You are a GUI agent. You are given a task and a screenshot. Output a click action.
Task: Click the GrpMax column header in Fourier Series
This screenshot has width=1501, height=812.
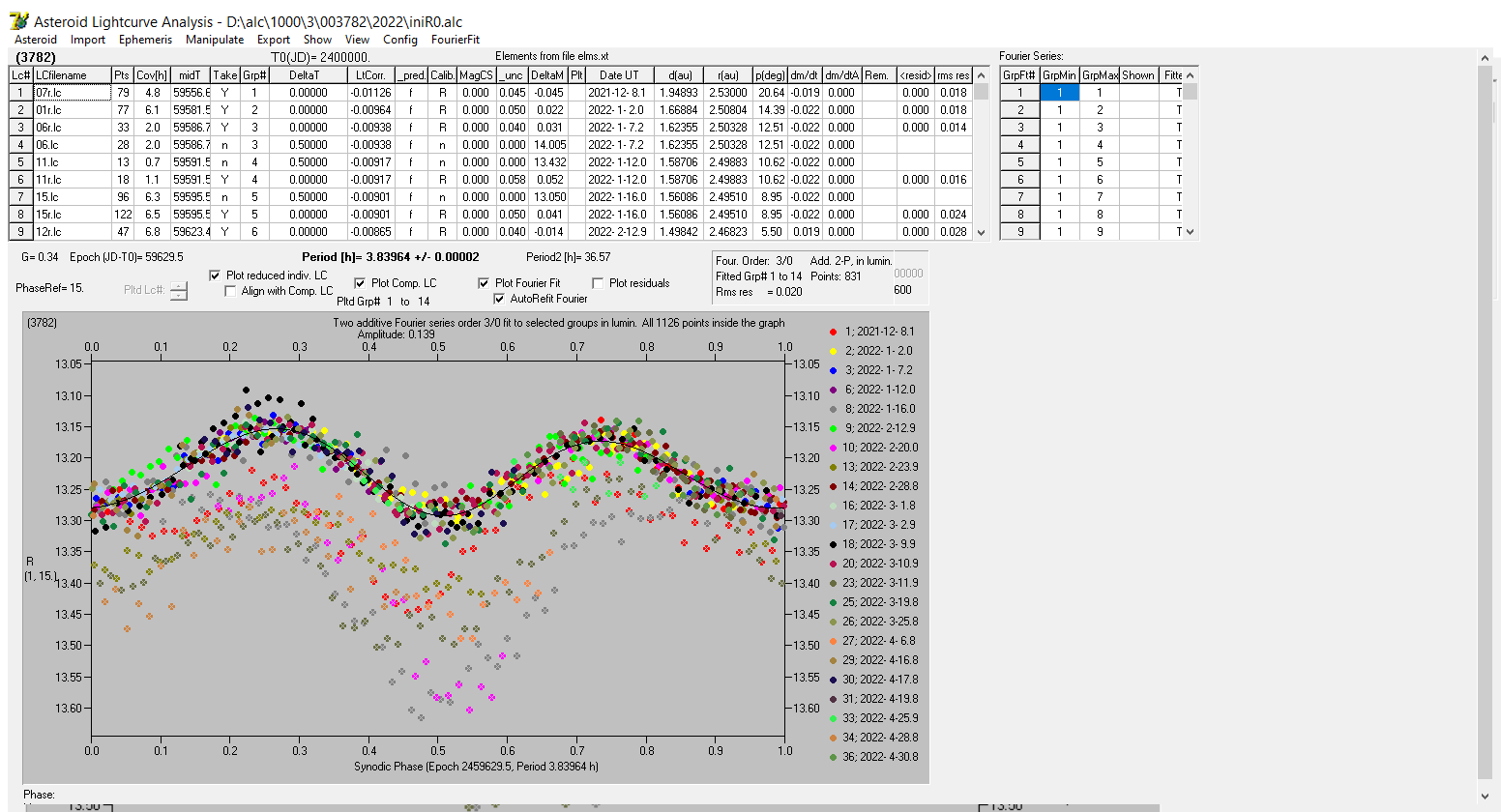1100,75
